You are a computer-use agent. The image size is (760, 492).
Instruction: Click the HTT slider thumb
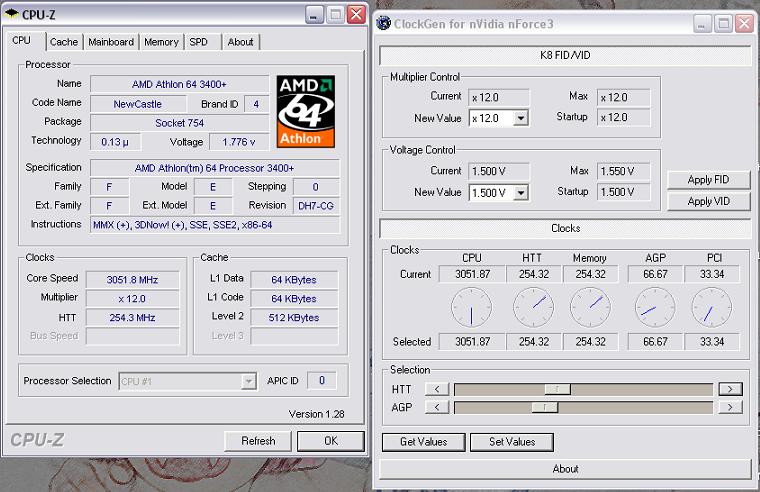(557, 389)
